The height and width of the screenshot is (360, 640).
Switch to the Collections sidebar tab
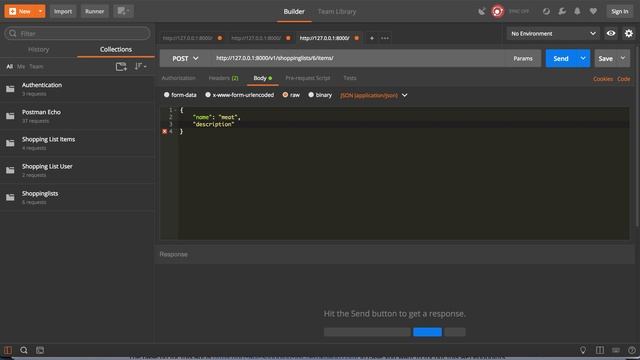tap(116, 49)
